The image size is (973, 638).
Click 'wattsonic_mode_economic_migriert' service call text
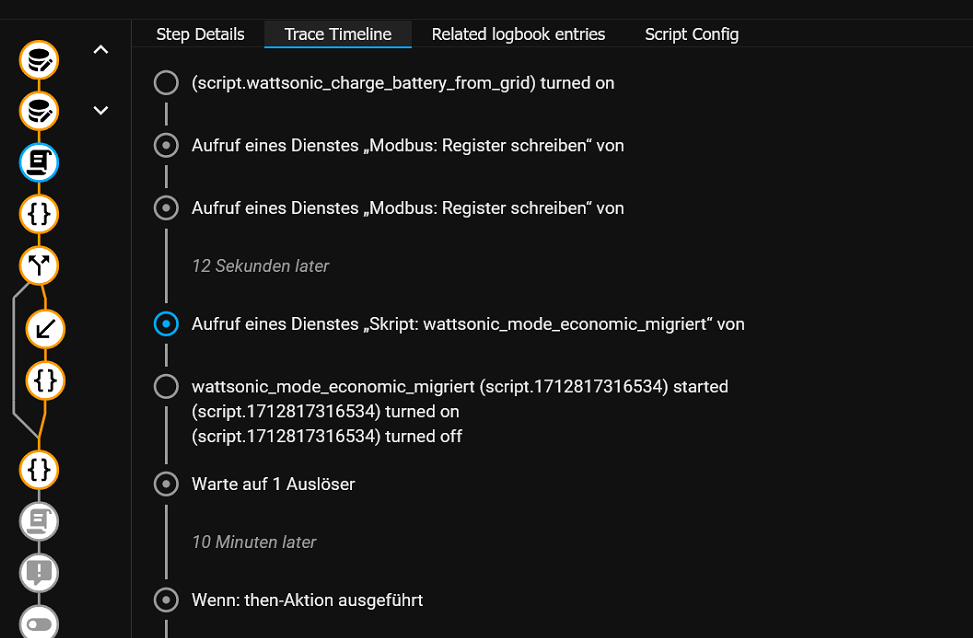click(468, 324)
